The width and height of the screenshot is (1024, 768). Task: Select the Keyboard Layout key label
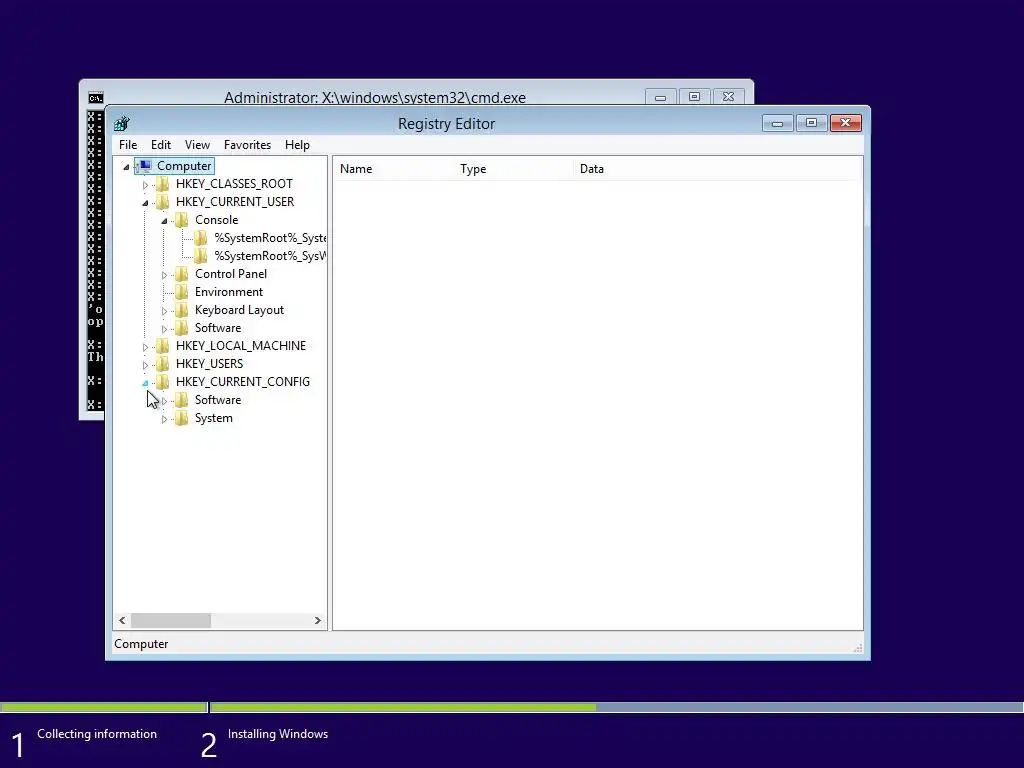click(x=239, y=310)
